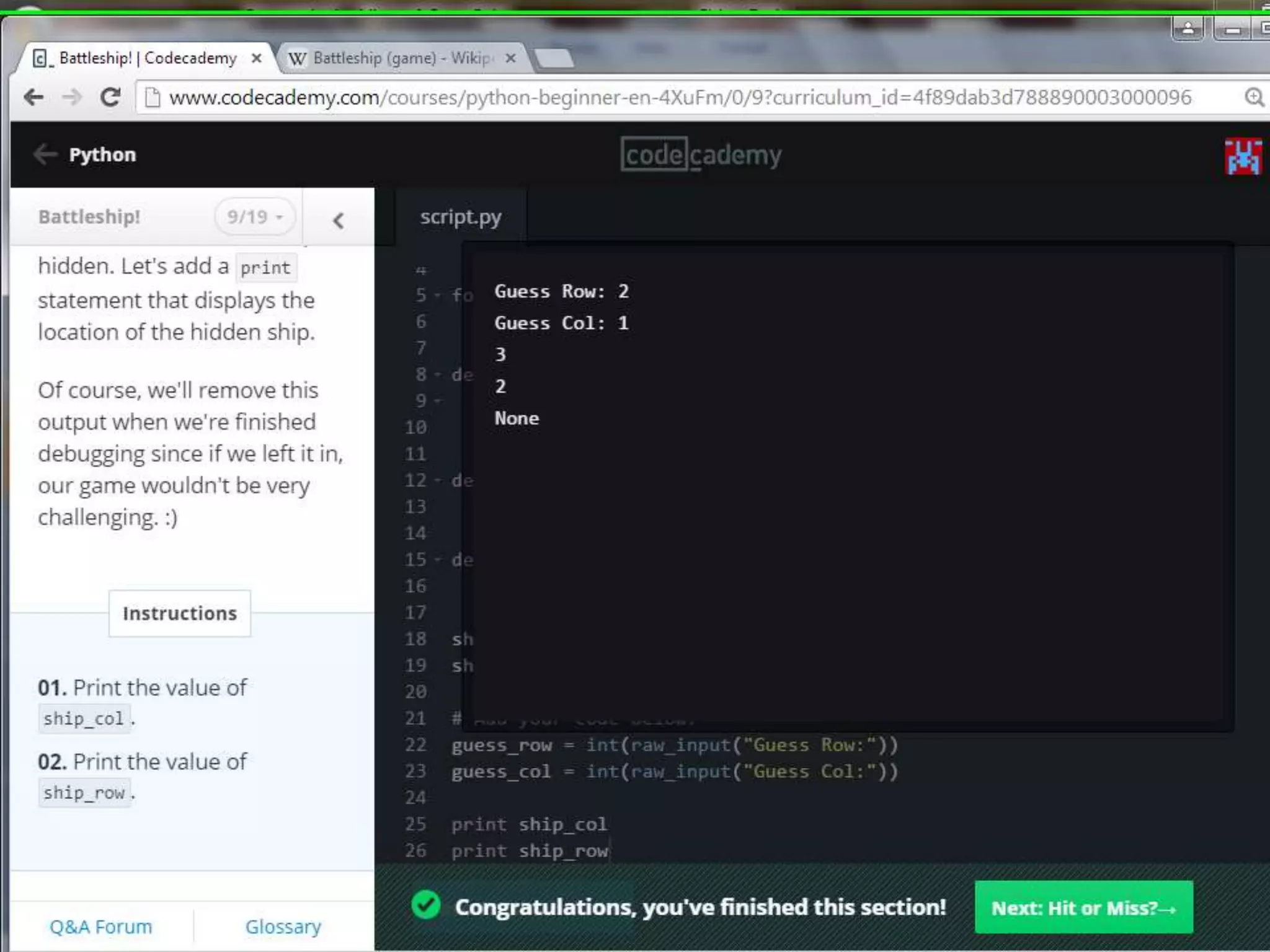1270x952 pixels.
Task: Collapse code fold arrow on line 12
Action: click(x=438, y=481)
